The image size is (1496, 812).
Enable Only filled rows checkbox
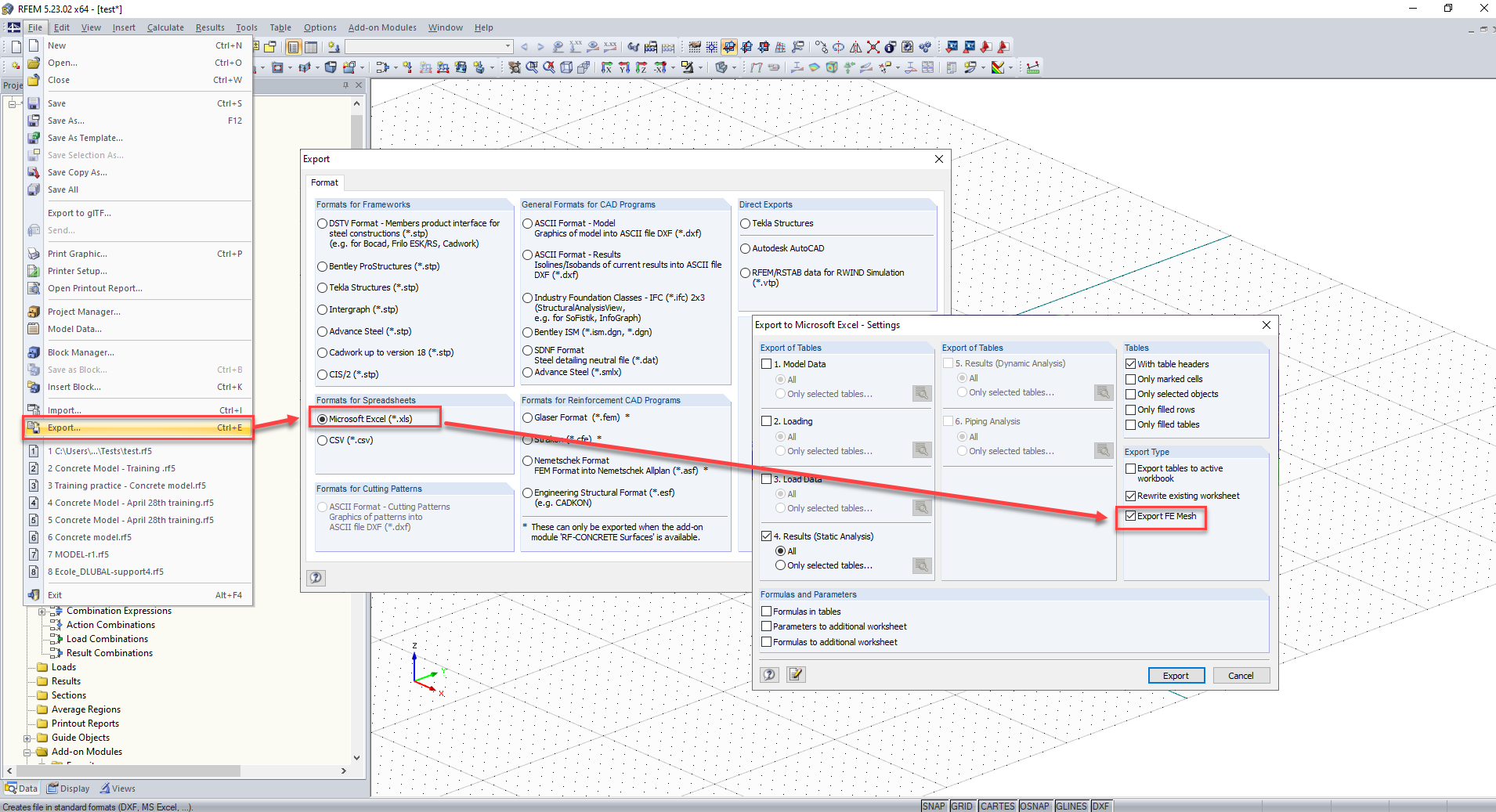click(1130, 410)
